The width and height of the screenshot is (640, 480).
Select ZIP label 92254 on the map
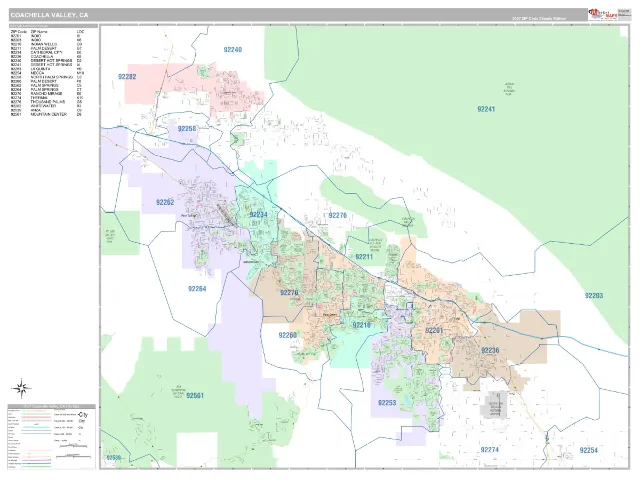(589, 451)
